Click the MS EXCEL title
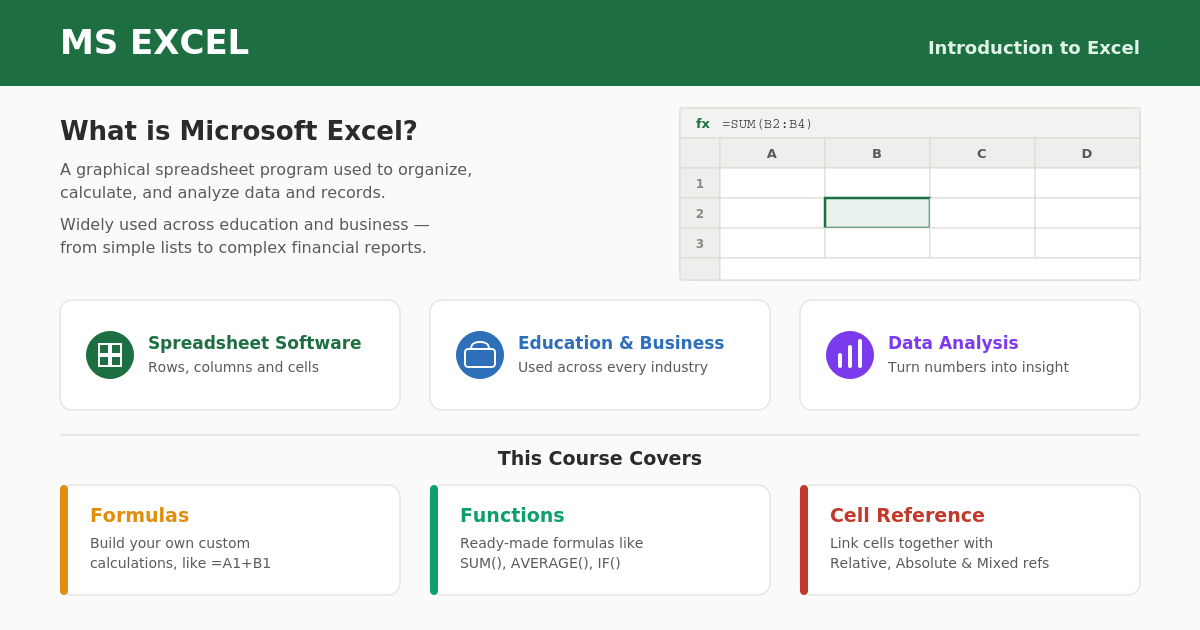The height and width of the screenshot is (630, 1200). (154, 43)
